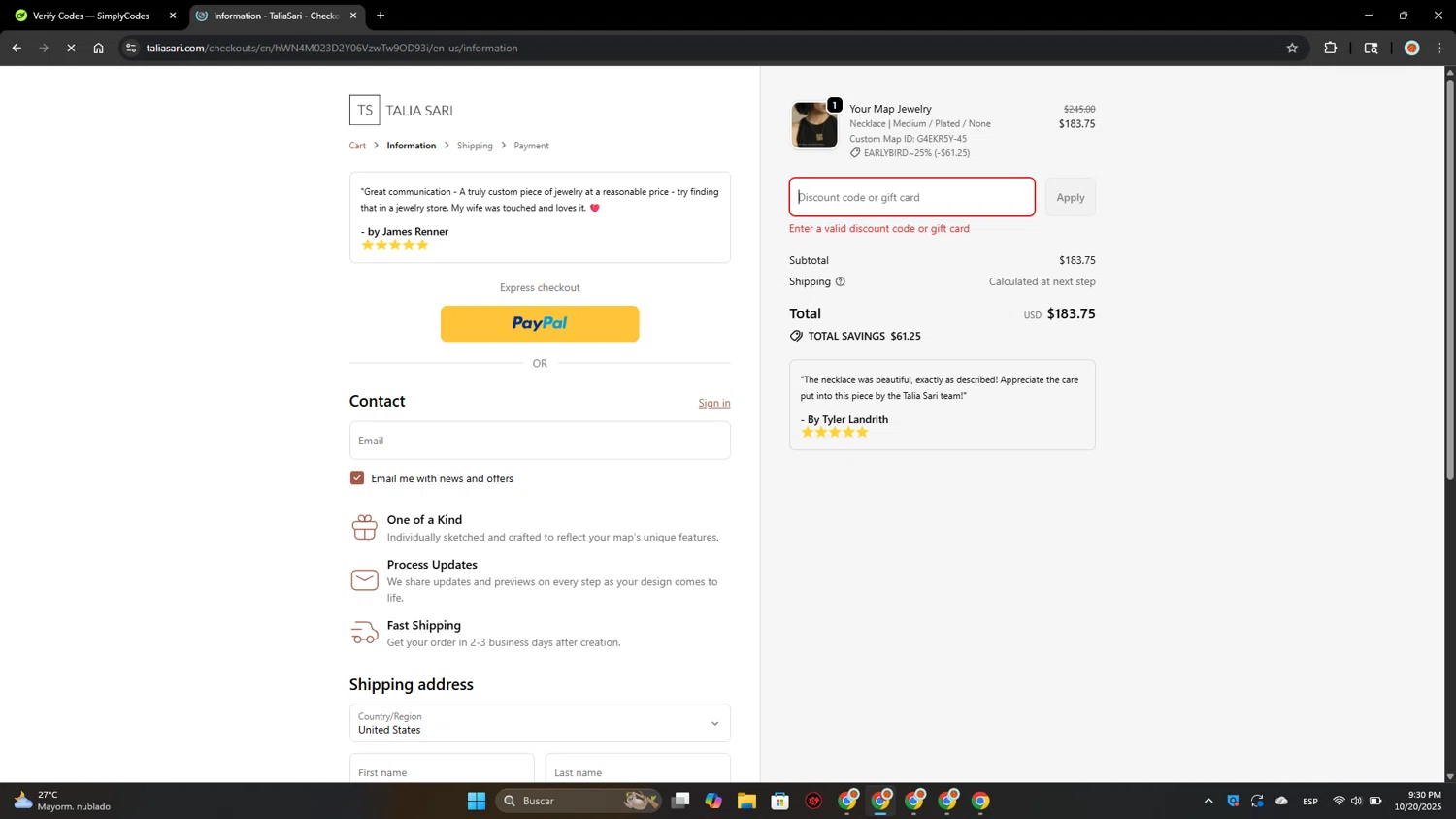Image resolution: width=1456 pixels, height=819 pixels.
Task: Open Copilot from the taskbar
Action: 713,801
